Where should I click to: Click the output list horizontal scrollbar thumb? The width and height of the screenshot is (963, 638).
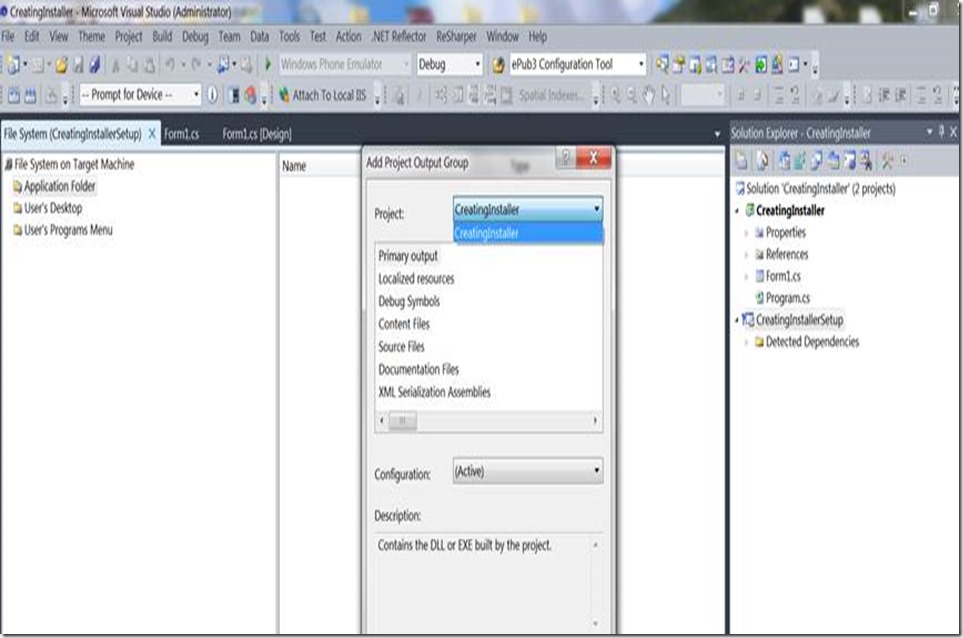(401, 422)
